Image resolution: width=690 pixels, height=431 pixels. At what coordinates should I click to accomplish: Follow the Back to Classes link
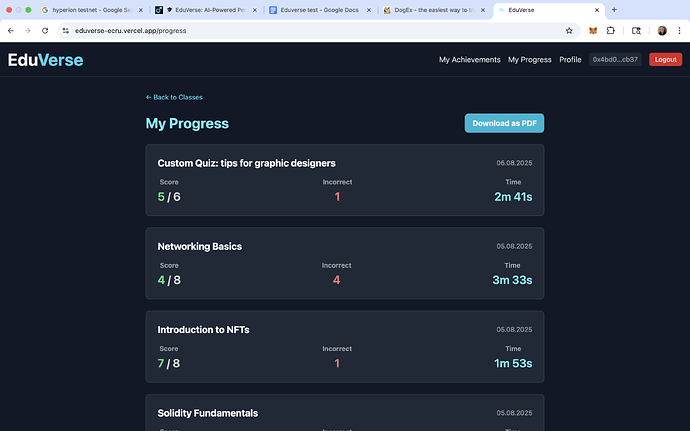pyautogui.click(x=174, y=97)
